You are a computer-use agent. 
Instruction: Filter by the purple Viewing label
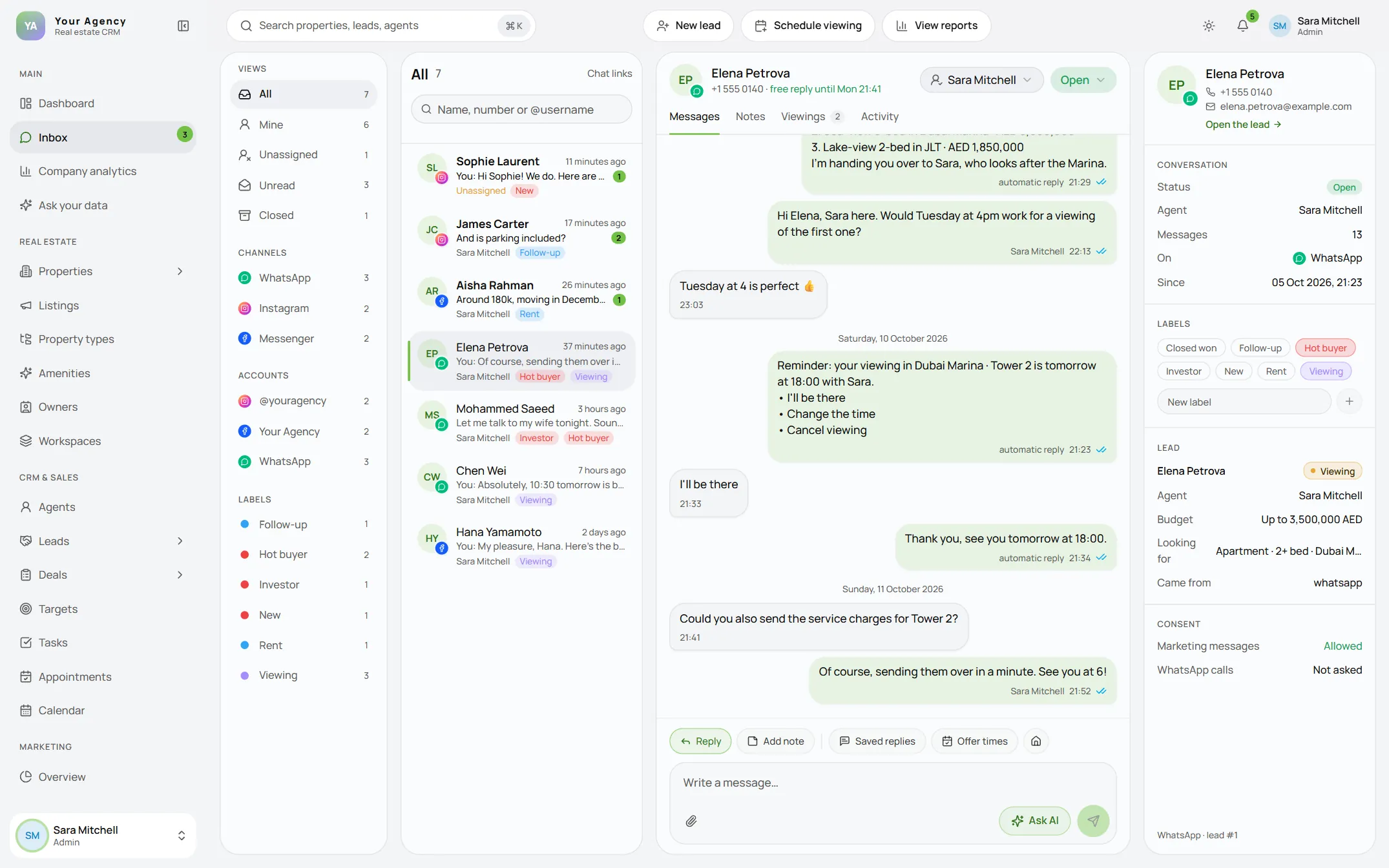tap(303, 676)
